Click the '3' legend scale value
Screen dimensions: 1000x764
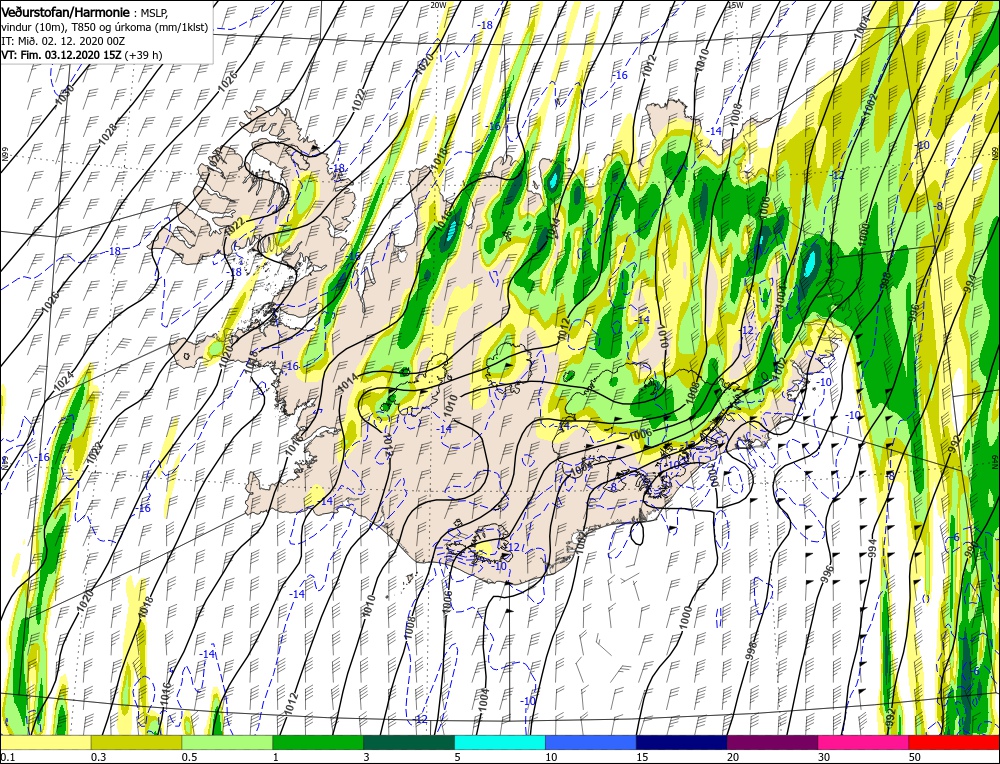point(366,757)
